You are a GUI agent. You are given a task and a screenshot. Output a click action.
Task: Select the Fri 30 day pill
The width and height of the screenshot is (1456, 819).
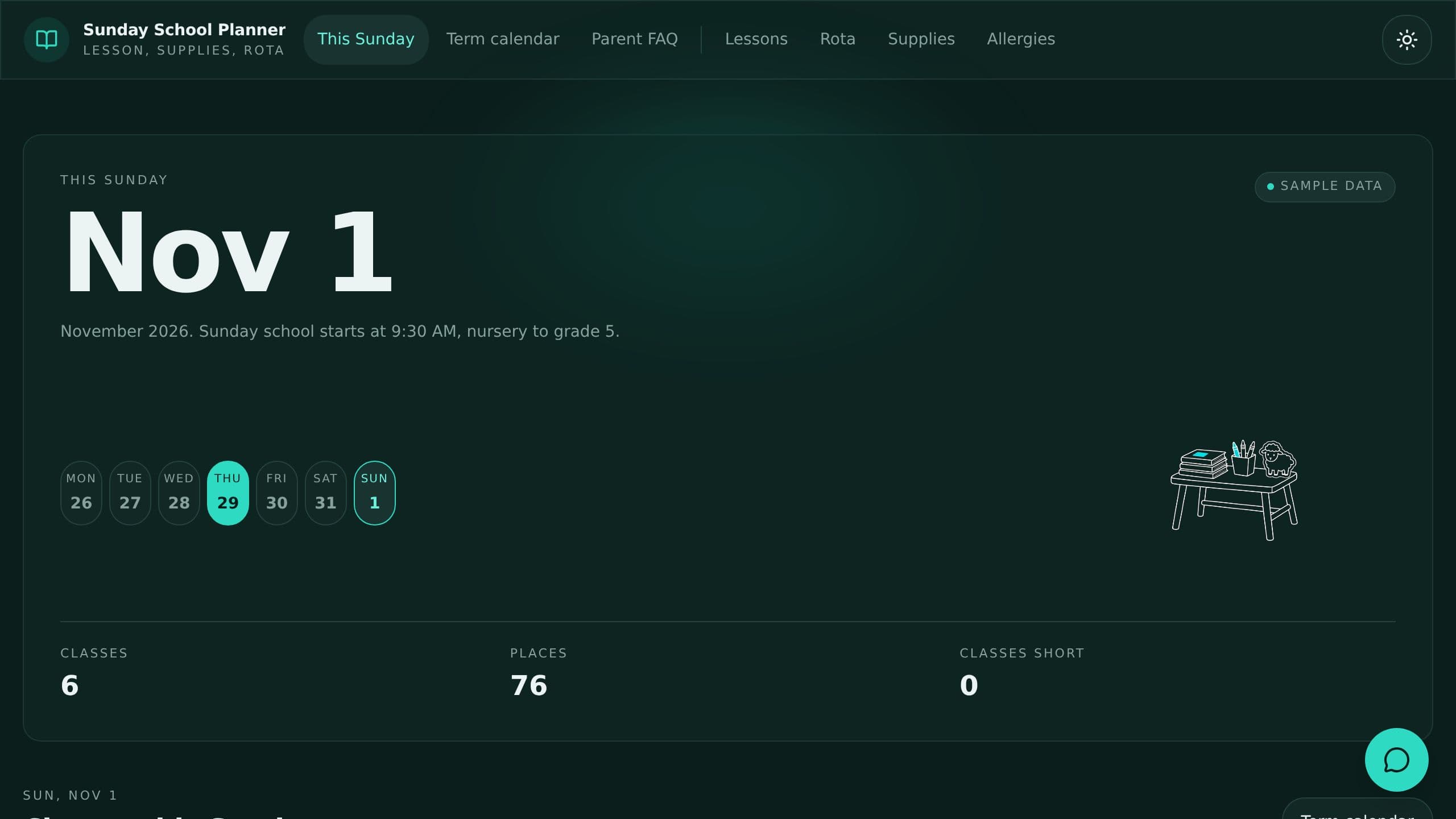coord(277,493)
